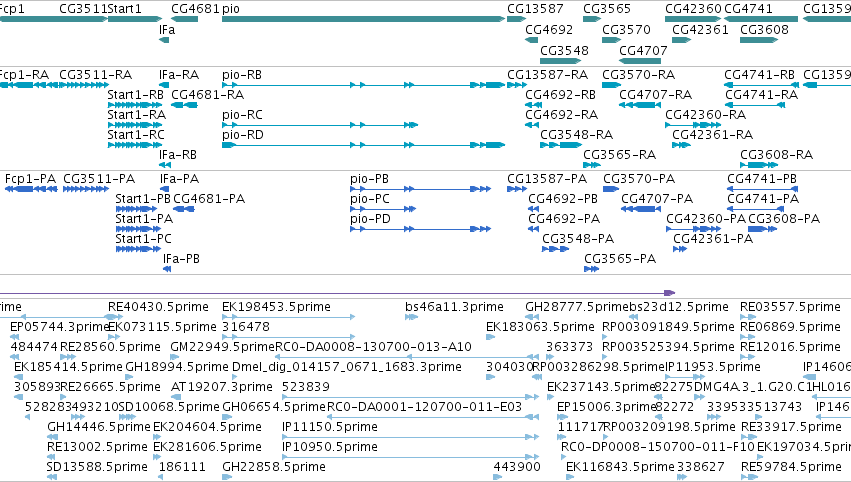Select the CG4681-RA transcript
Viewport: 851px width, 482px height.
(x=185, y=105)
